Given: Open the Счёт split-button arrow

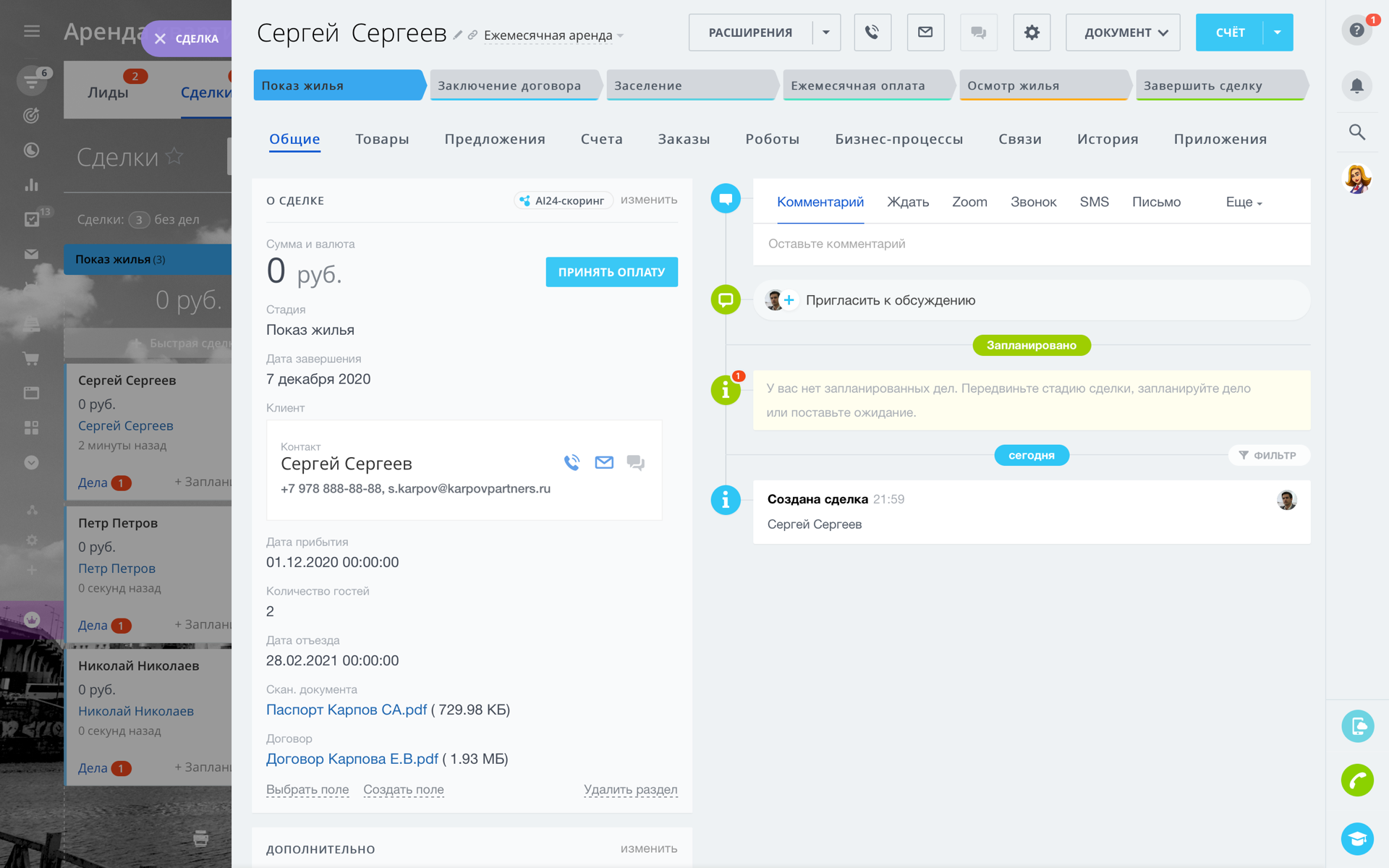Looking at the screenshot, I should click(1278, 33).
